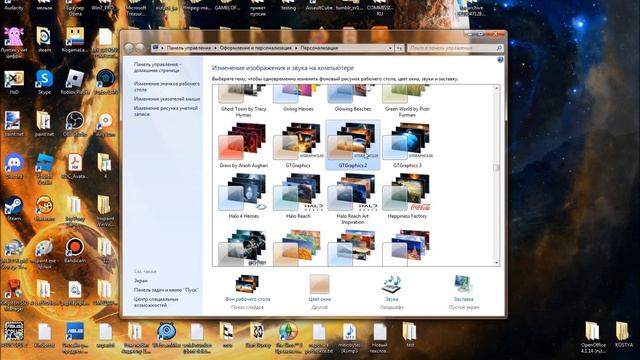Click Панель управления in the address breadcrumb
Image resolution: width=640 pixels, height=360 pixels.
coord(189,48)
